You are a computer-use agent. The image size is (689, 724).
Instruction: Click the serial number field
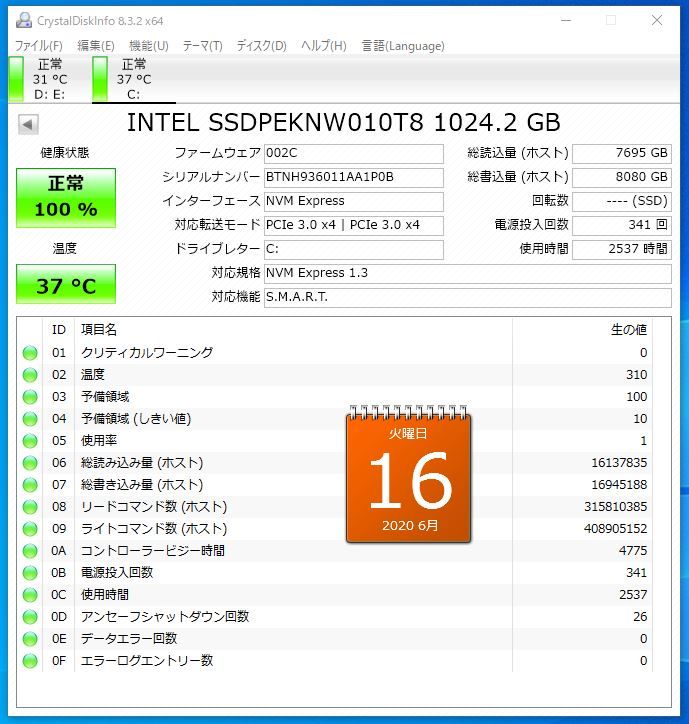point(353,177)
